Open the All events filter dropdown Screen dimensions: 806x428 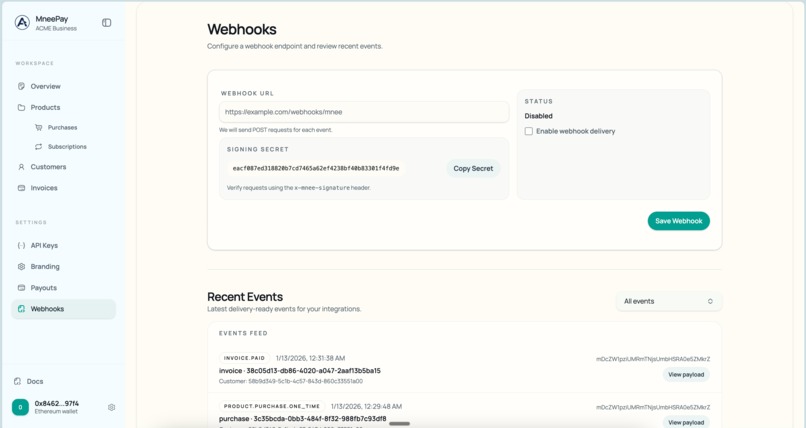click(x=669, y=301)
